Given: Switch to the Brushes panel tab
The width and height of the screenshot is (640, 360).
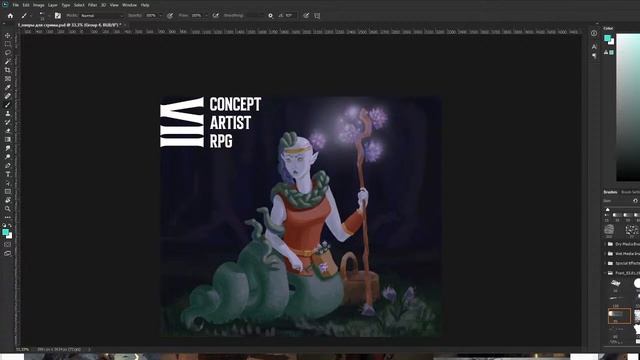Looking at the screenshot, I should (610, 192).
